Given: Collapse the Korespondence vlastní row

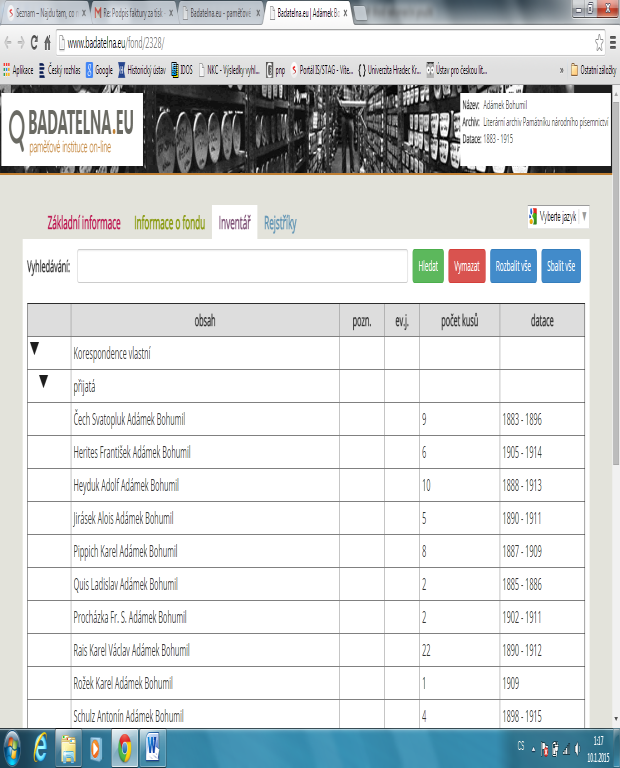Looking at the screenshot, I should click(x=34, y=348).
